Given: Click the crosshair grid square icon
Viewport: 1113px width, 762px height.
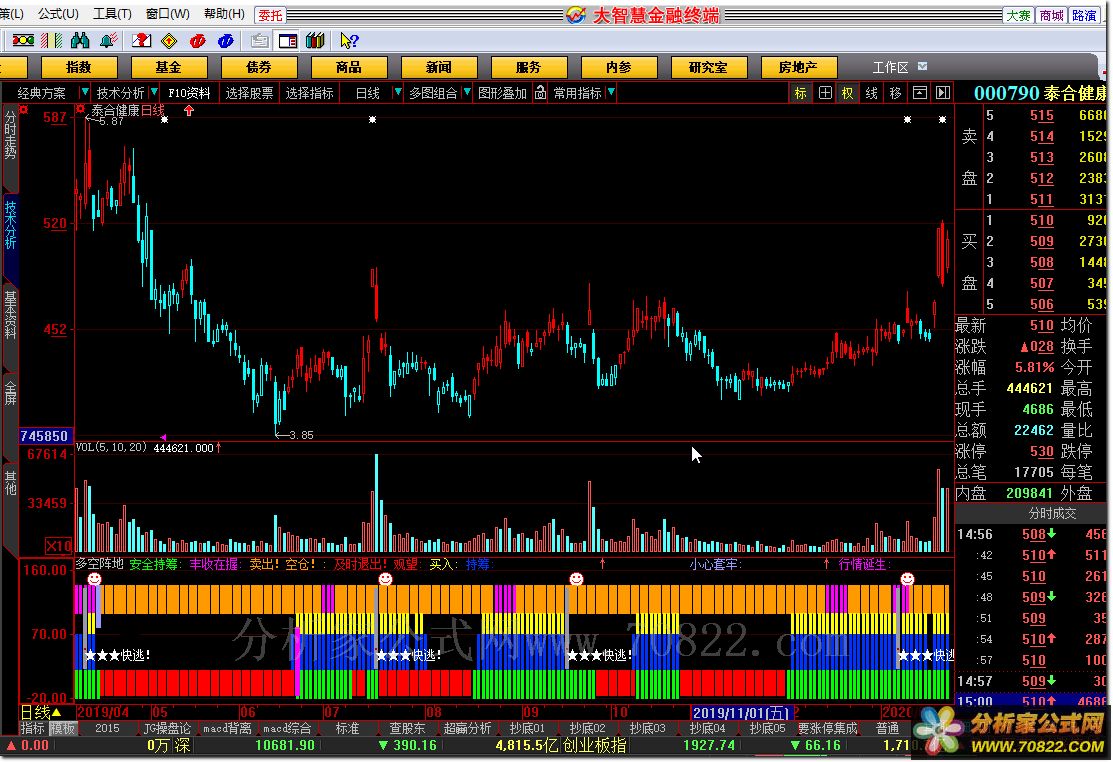Looking at the screenshot, I should 825,92.
